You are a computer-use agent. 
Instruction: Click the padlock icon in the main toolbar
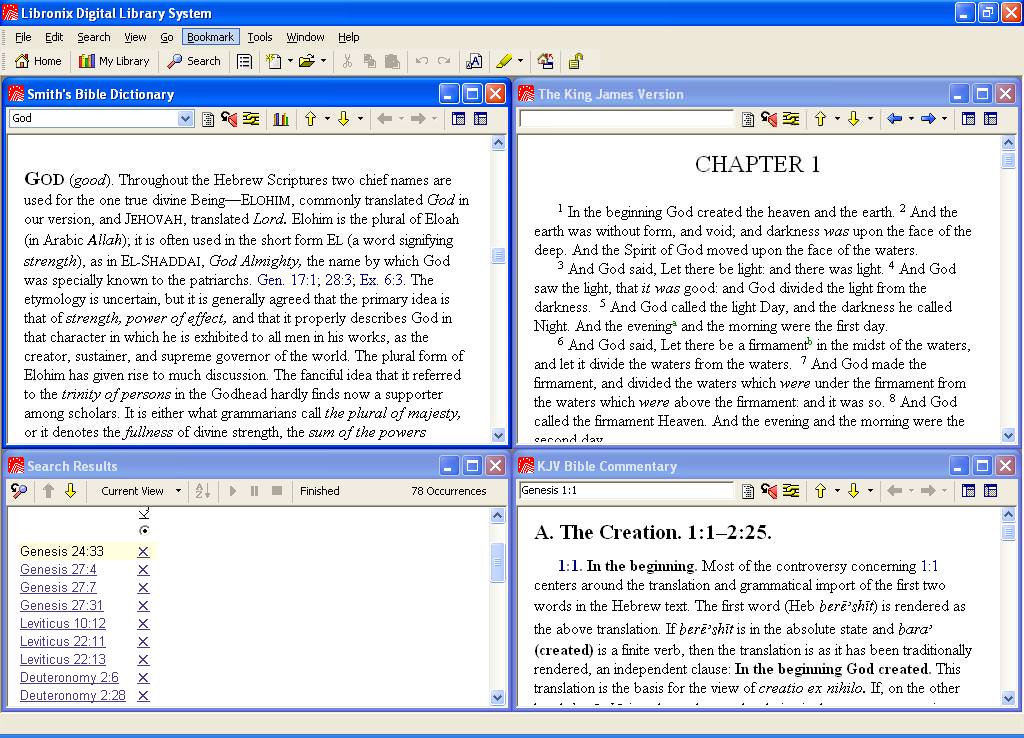click(575, 61)
